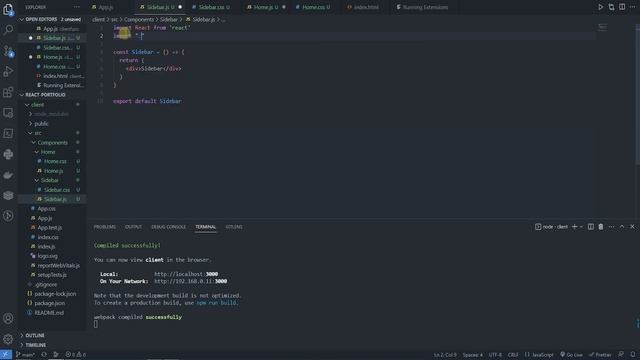This screenshot has height=360, width=640.
Task: Switch to the Home.js editor tab
Action: tap(266, 7)
